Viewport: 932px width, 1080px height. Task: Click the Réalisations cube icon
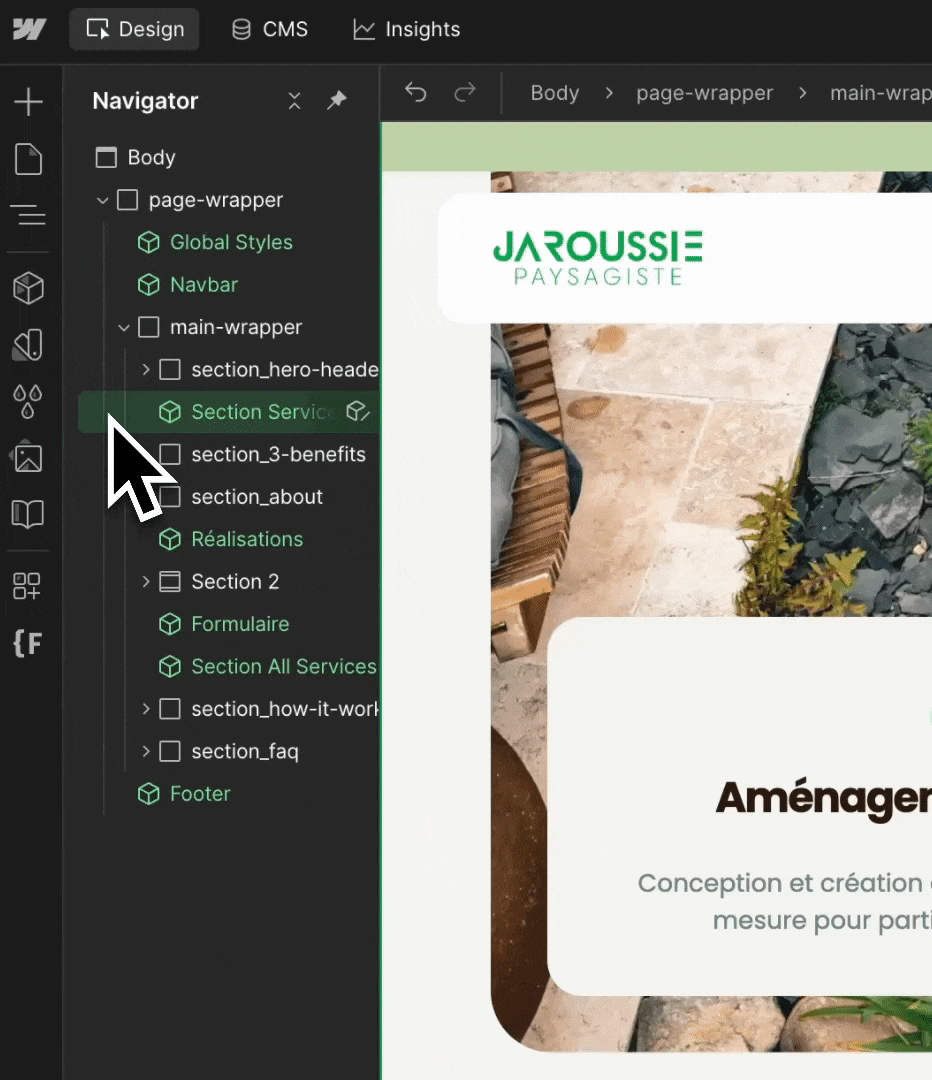click(170, 539)
